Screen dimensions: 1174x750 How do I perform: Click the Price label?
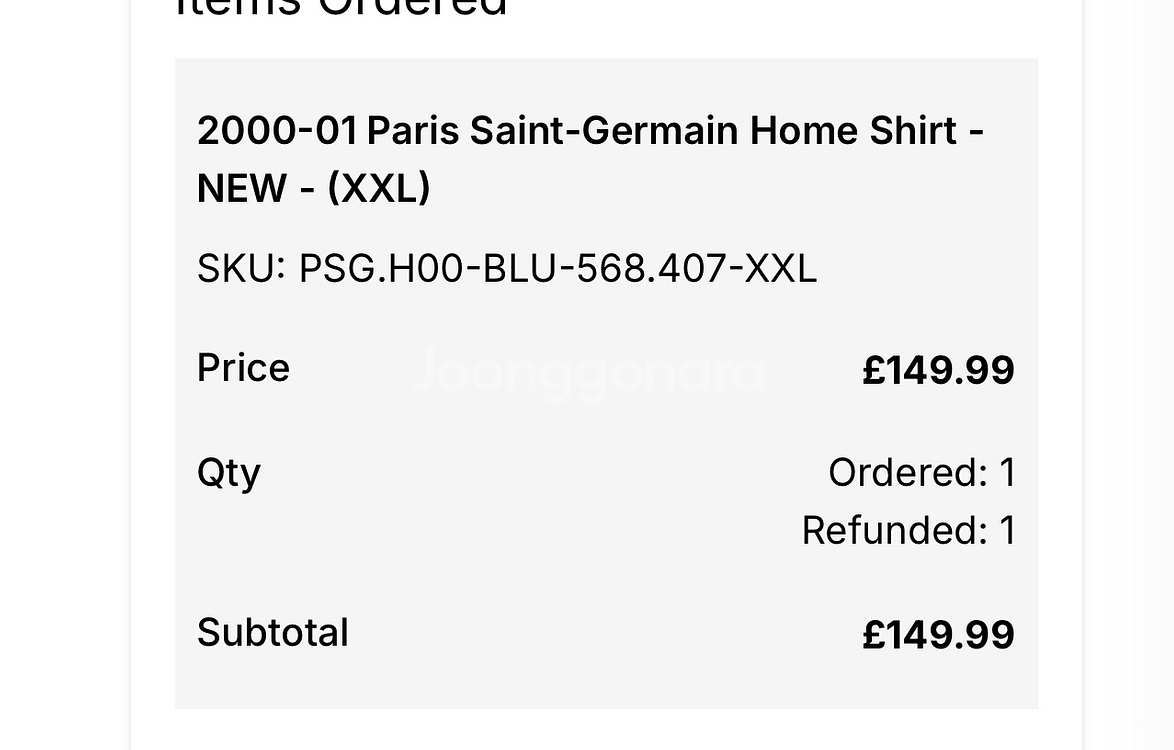click(243, 368)
